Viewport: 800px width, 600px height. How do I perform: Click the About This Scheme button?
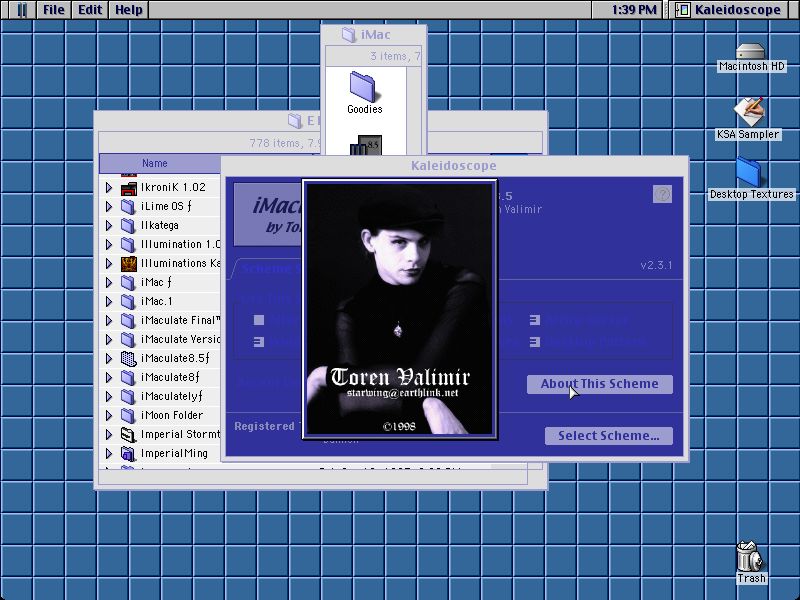click(599, 384)
